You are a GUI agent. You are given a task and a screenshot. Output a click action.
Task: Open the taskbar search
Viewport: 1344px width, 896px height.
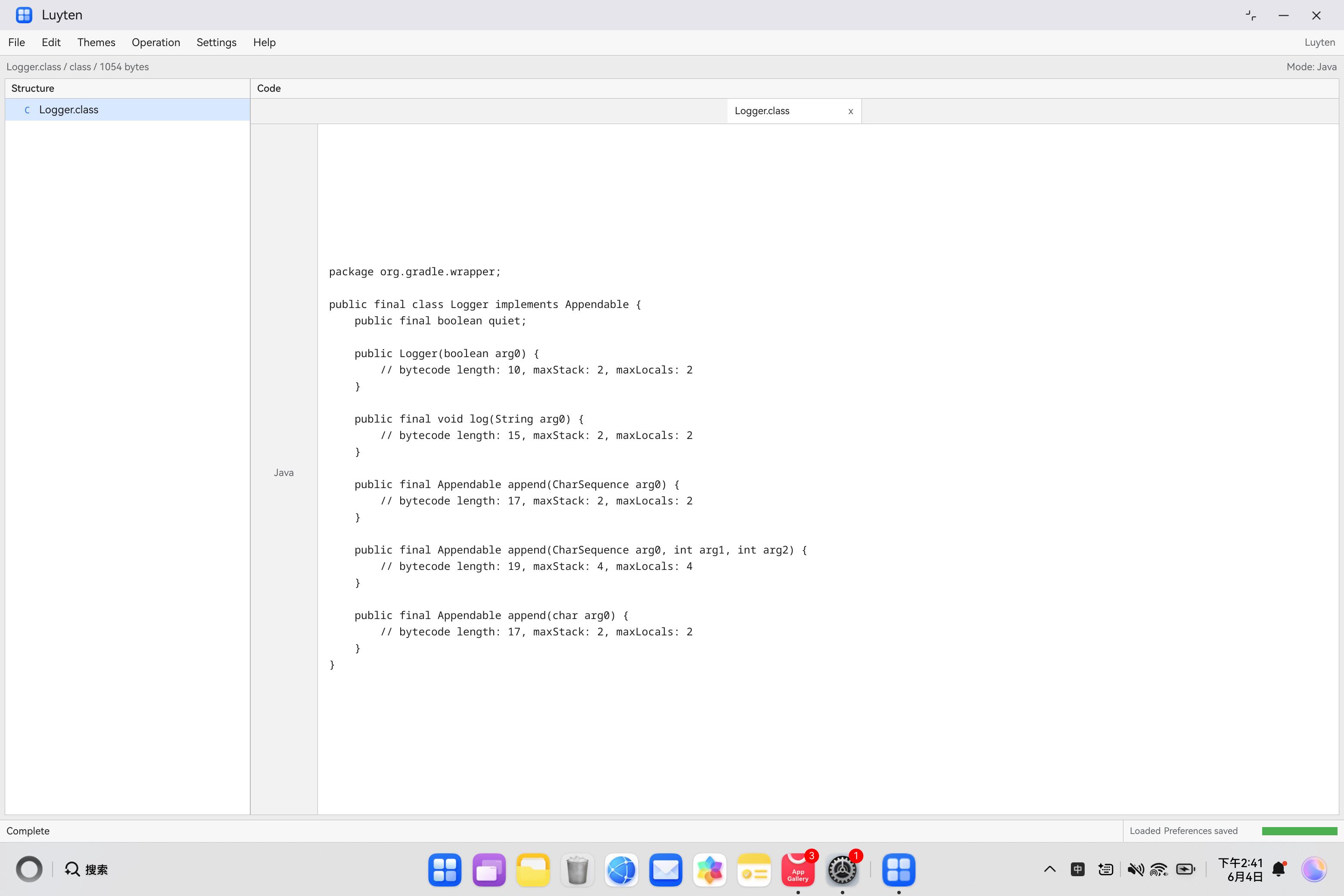86,869
